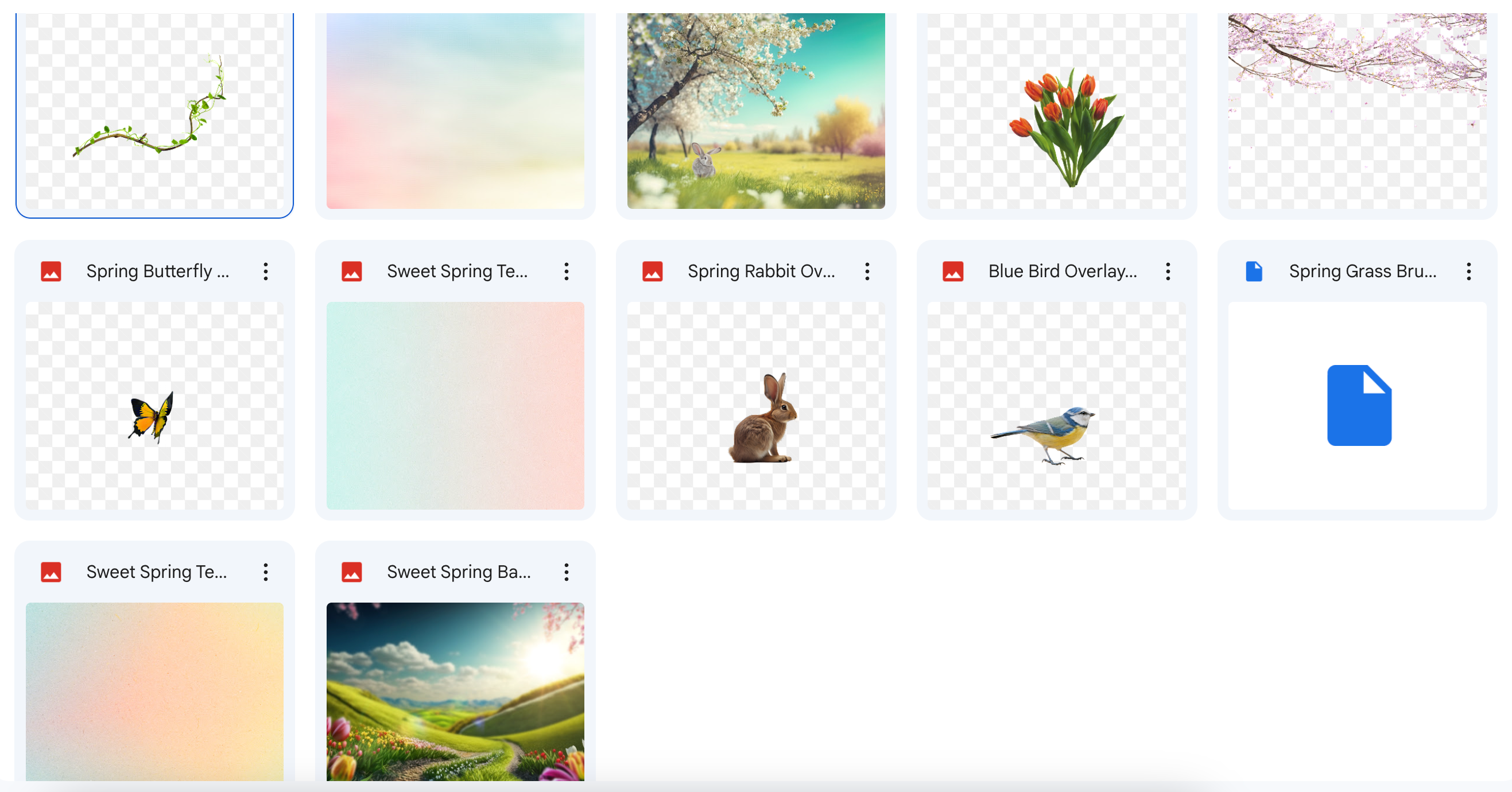Click the image icon beside bottom Sweet Spring Te
The width and height of the screenshot is (1512, 792).
(x=52, y=572)
